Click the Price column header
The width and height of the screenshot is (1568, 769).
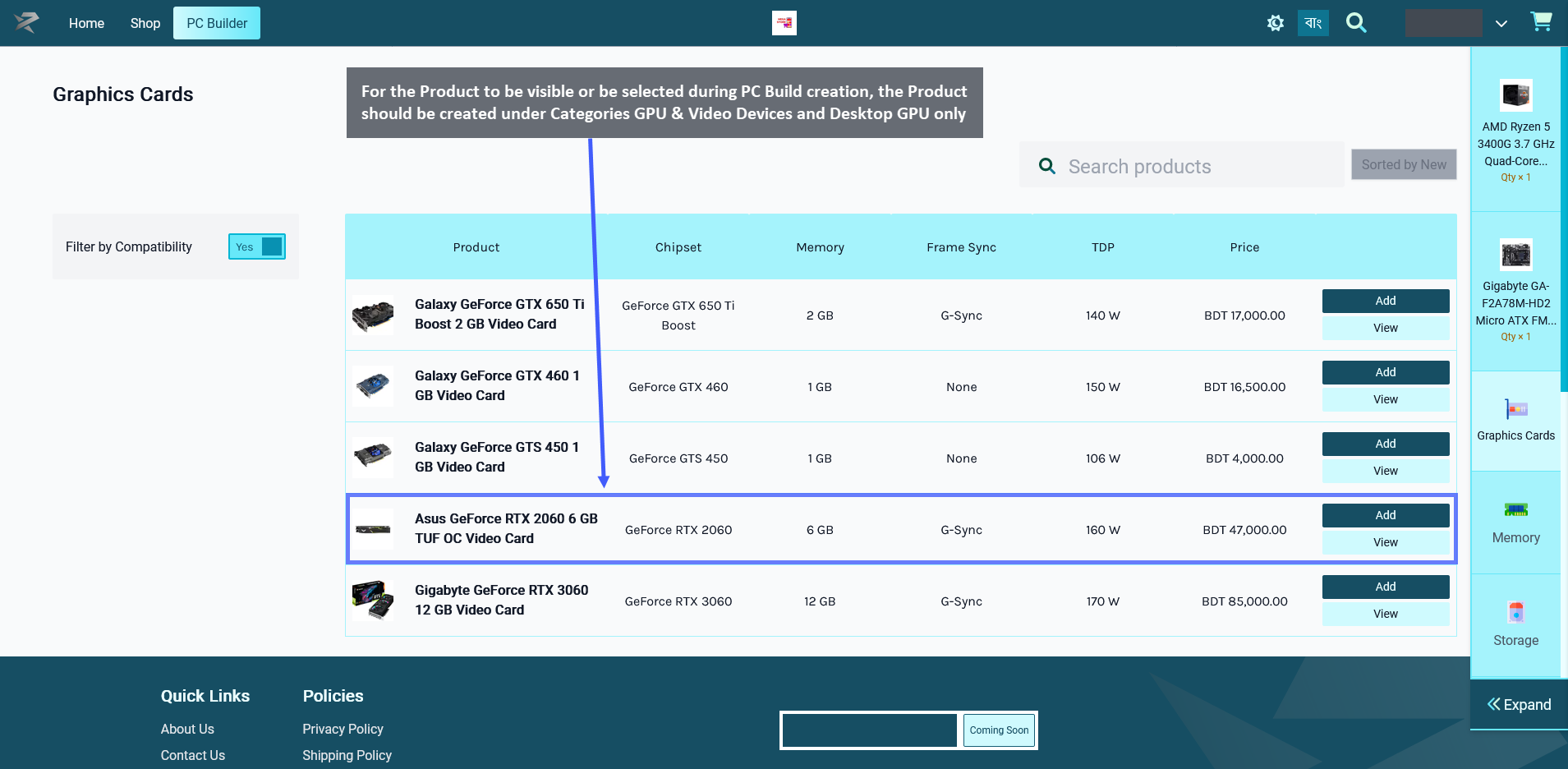coord(1244,247)
